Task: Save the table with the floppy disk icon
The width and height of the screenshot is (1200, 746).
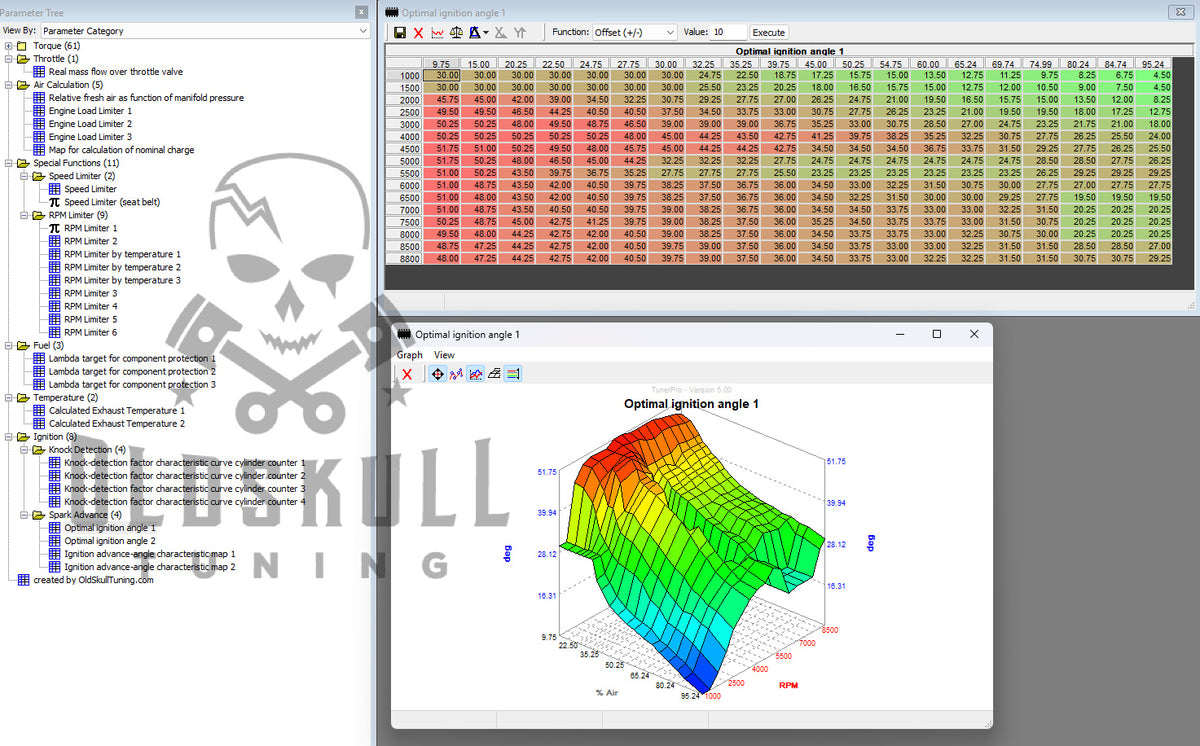Action: pos(400,33)
